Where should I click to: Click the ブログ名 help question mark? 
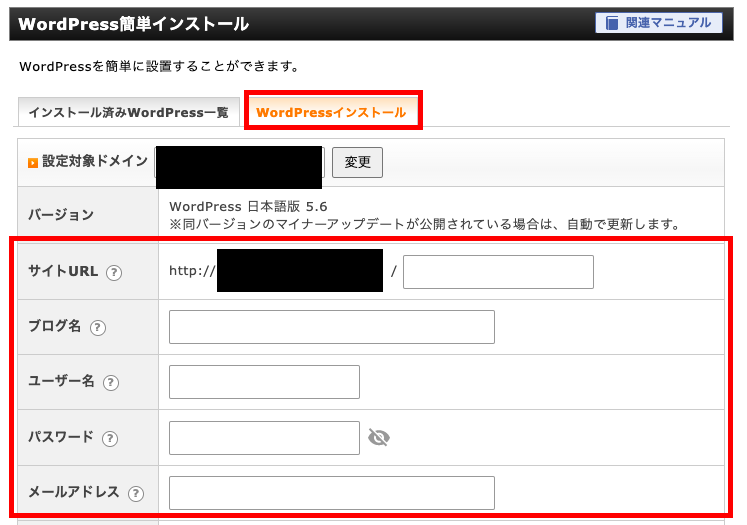click(x=98, y=328)
